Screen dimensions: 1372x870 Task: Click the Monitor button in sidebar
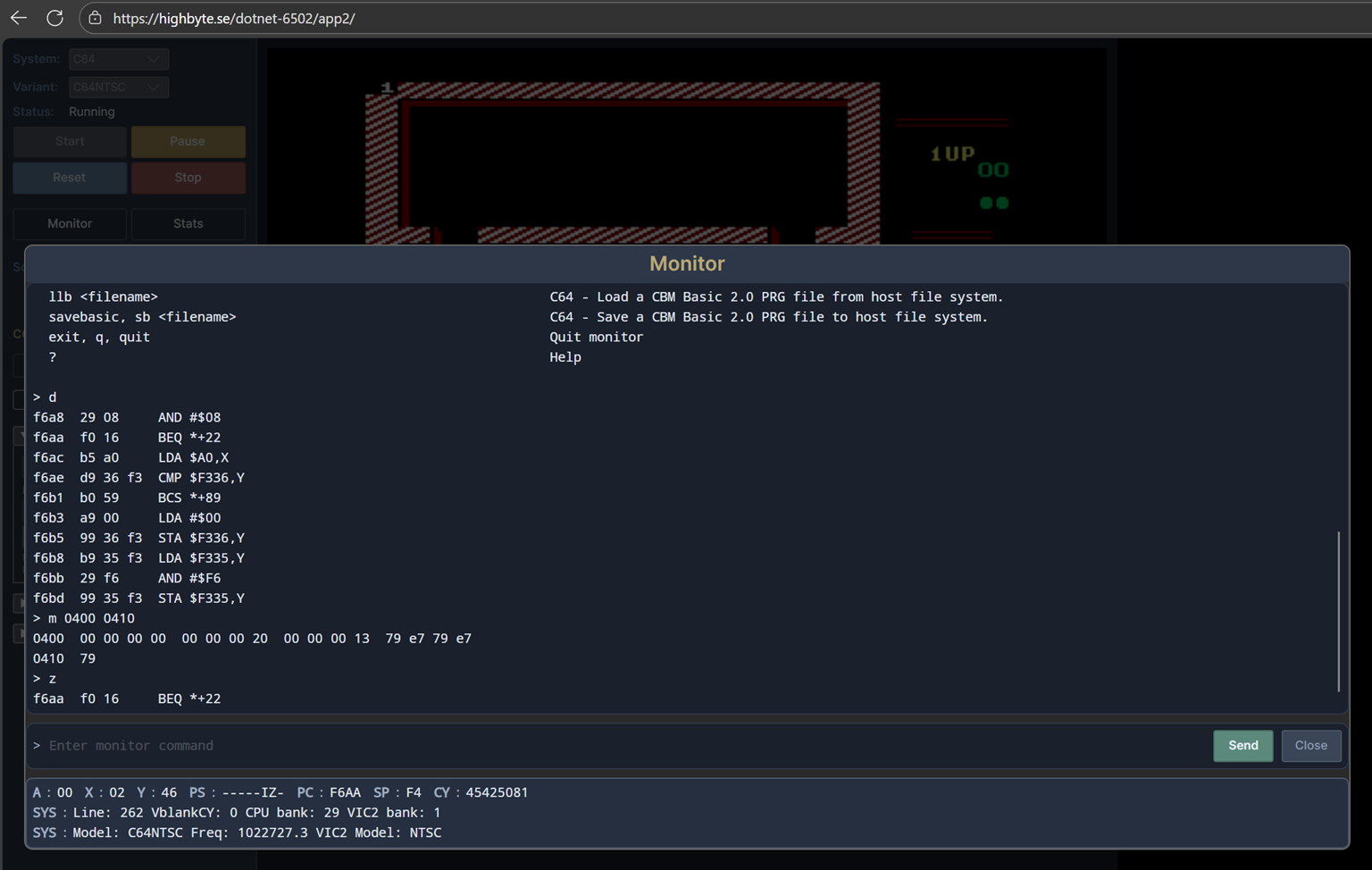pos(70,223)
